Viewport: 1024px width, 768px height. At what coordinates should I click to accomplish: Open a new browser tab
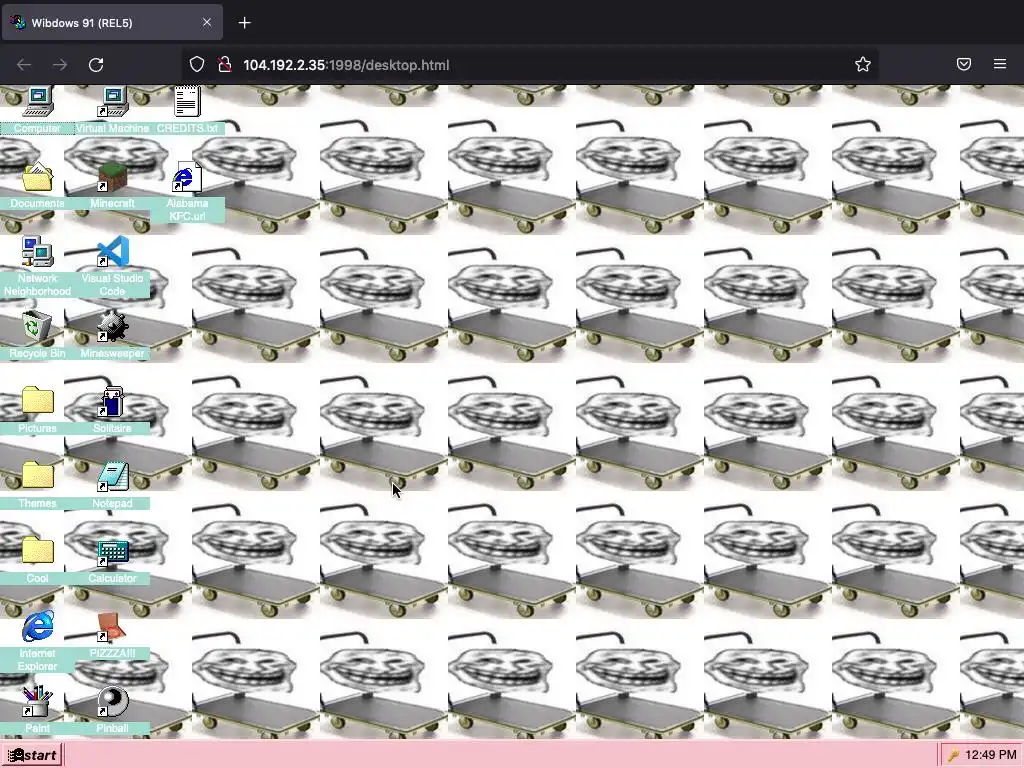coord(244,23)
